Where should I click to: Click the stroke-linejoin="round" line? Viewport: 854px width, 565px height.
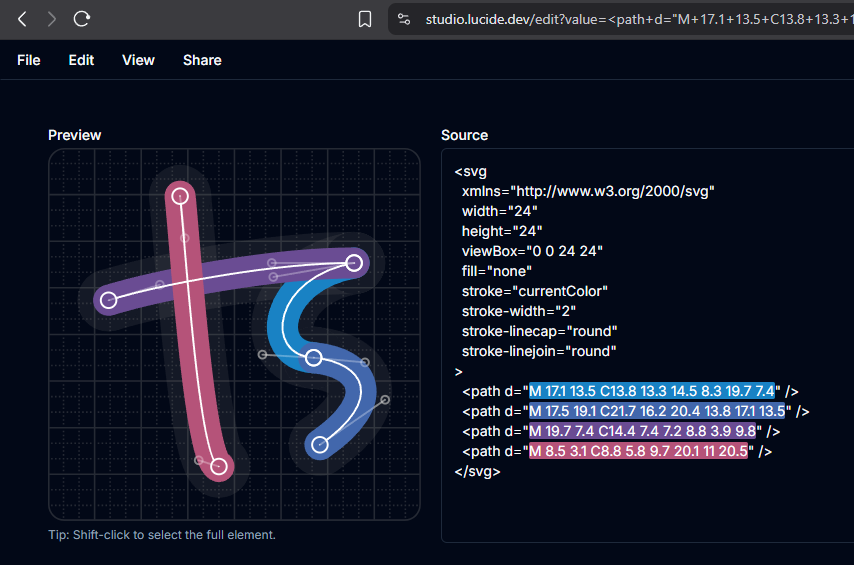point(539,351)
